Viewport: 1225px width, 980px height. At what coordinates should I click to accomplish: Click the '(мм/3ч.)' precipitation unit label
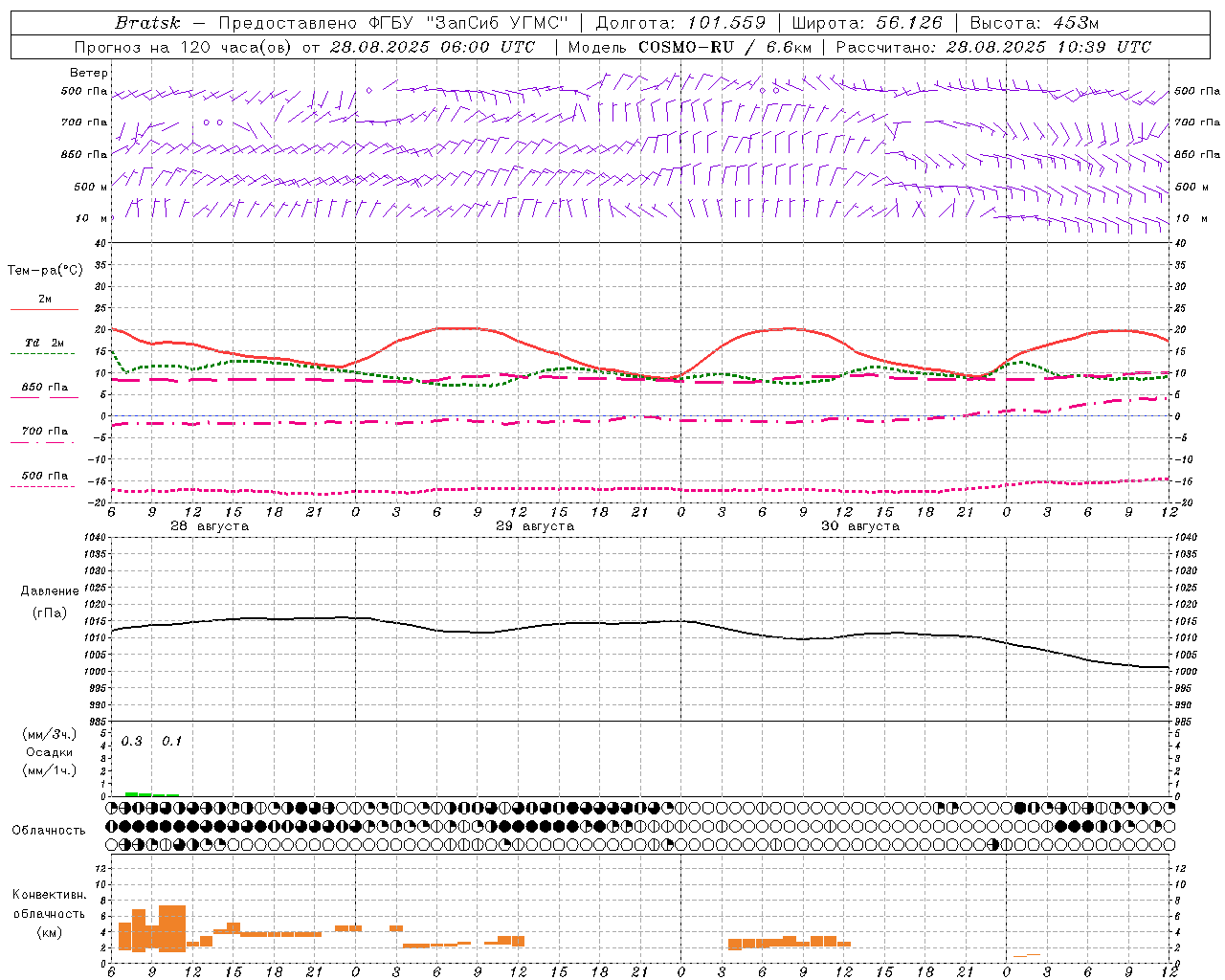click(50, 734)
